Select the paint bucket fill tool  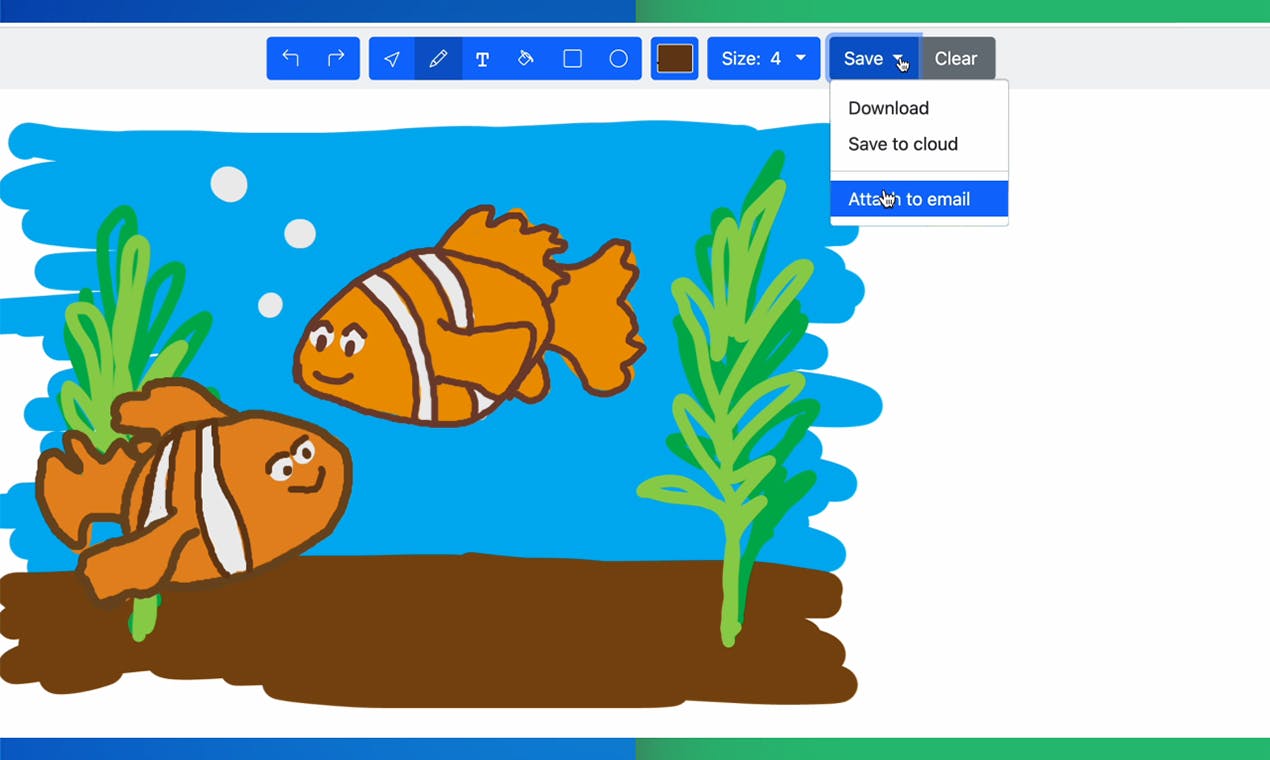click(x=526, y=59)
